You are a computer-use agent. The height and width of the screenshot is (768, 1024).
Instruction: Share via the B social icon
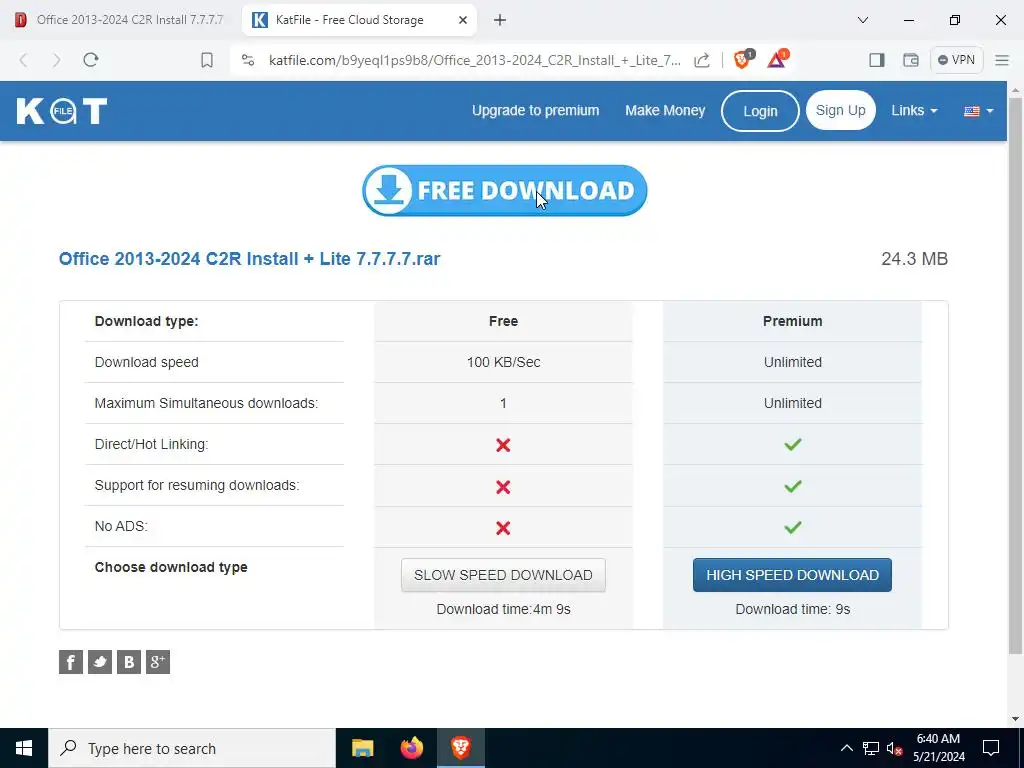129,662
